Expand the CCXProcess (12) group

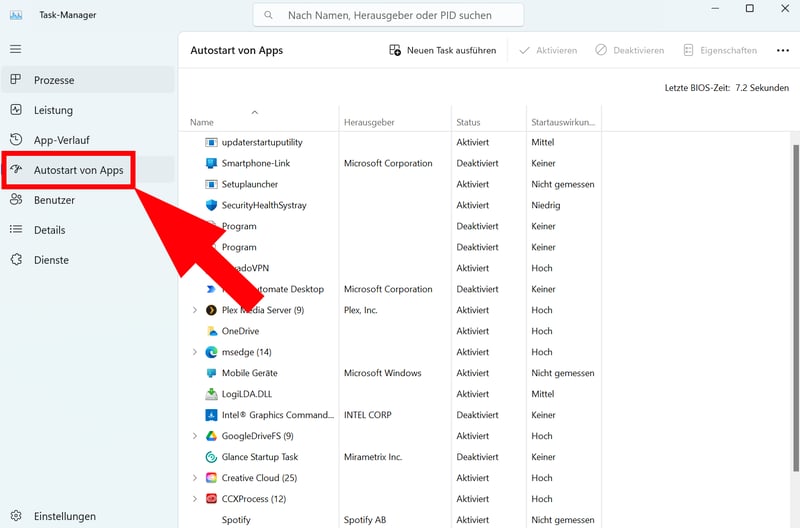[x=195, y=499]
